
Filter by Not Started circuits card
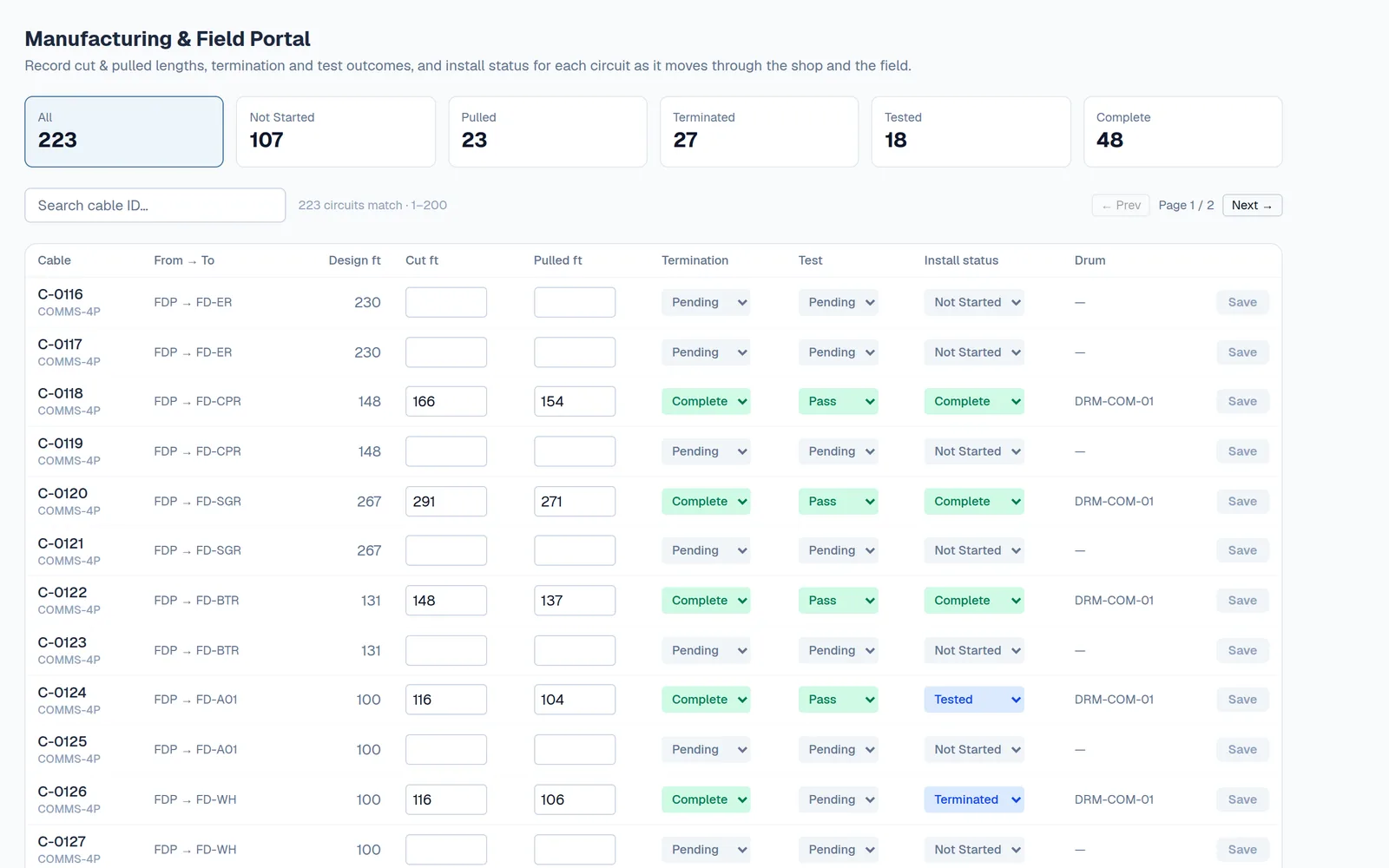click(x=336, y=131)
